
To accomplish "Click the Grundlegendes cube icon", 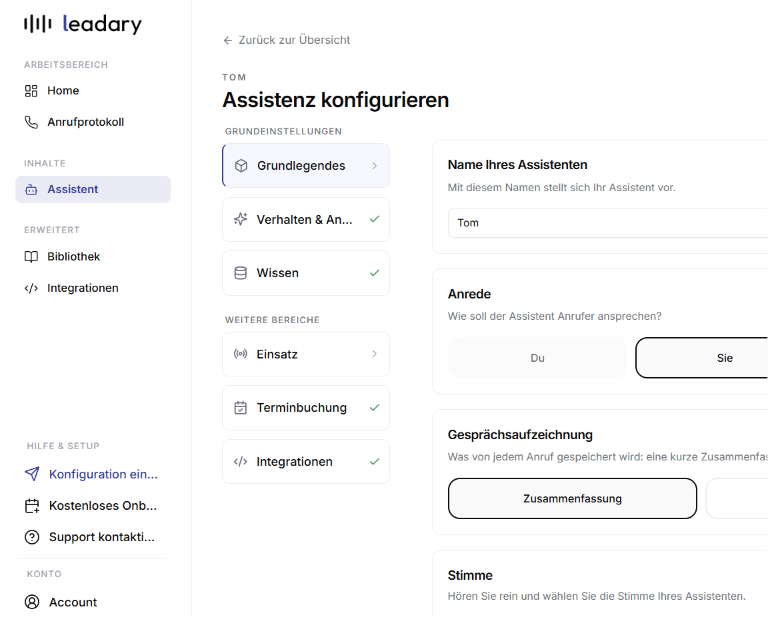I will point(241,166).
